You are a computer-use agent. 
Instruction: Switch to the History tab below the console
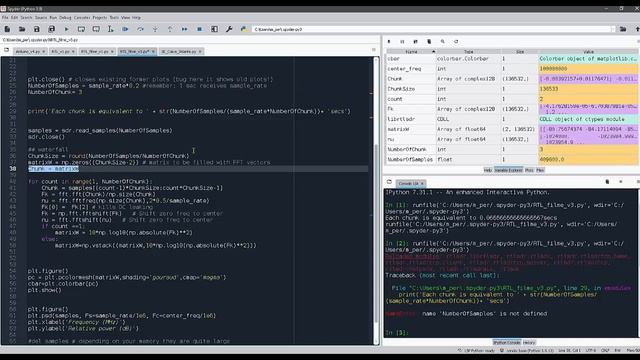[529, 342]
